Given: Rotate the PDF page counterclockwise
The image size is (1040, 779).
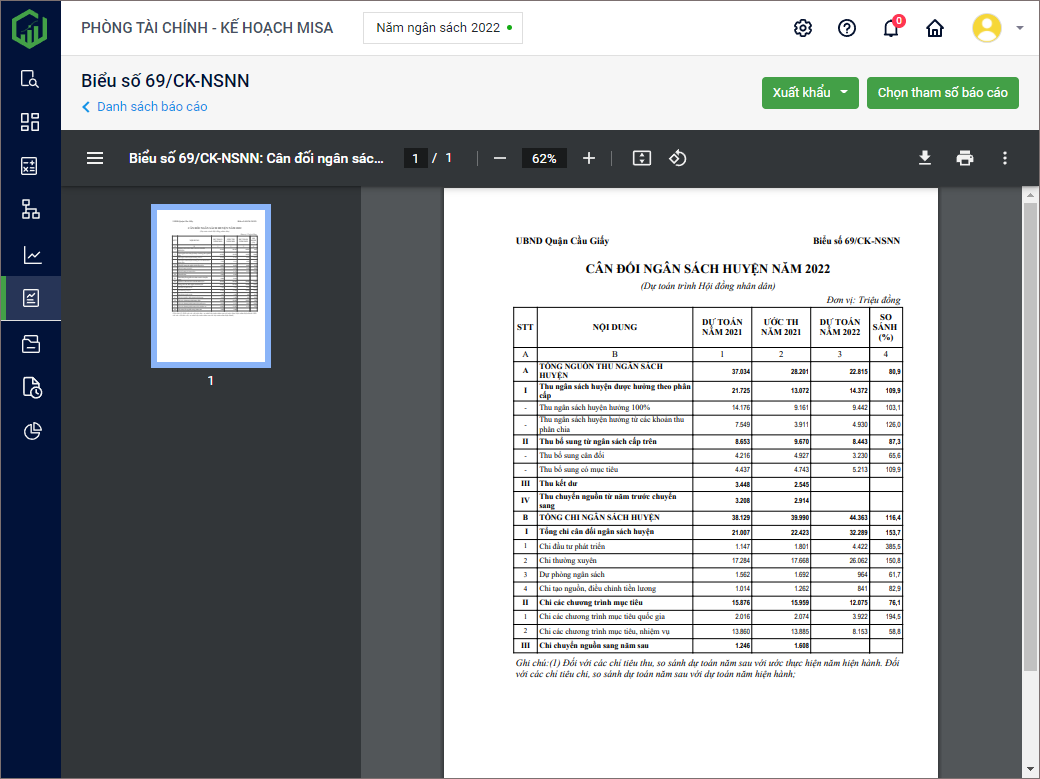Looking at the screenshot, I should pos(678,158).
